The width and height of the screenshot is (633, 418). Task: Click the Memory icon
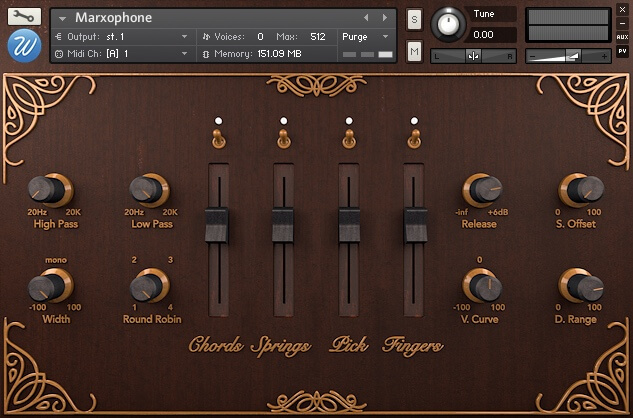pos(205,54)
